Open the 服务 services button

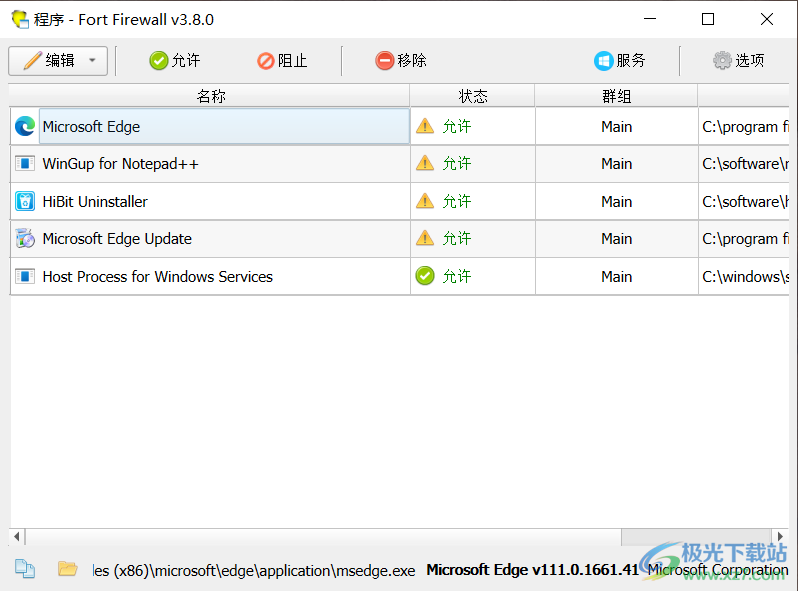pyautogui.click(x=619, y=61)
